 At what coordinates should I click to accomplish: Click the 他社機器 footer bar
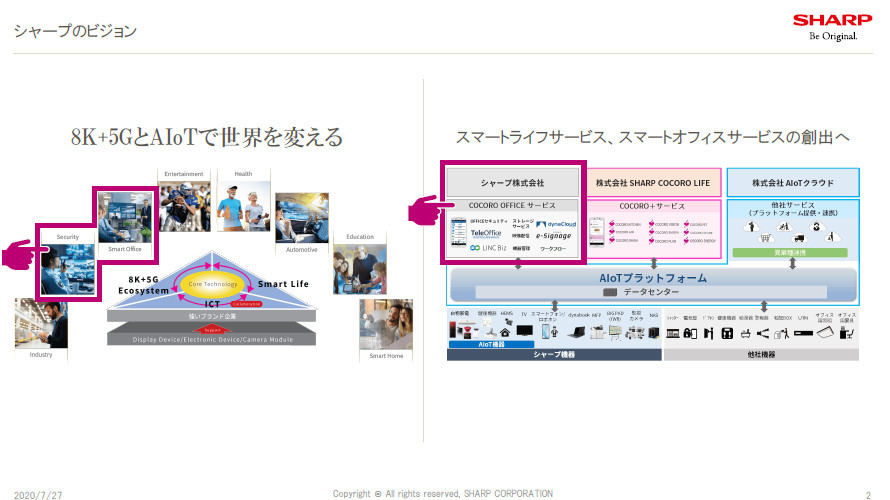coord(761,355)
